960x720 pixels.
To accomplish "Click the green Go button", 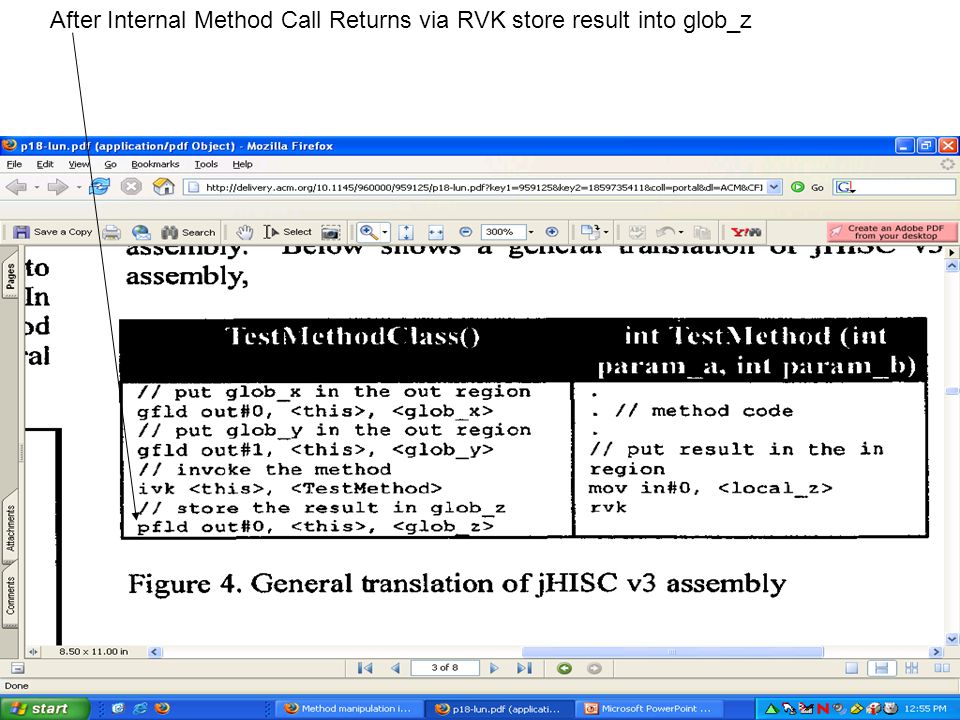I will [807, 187].
